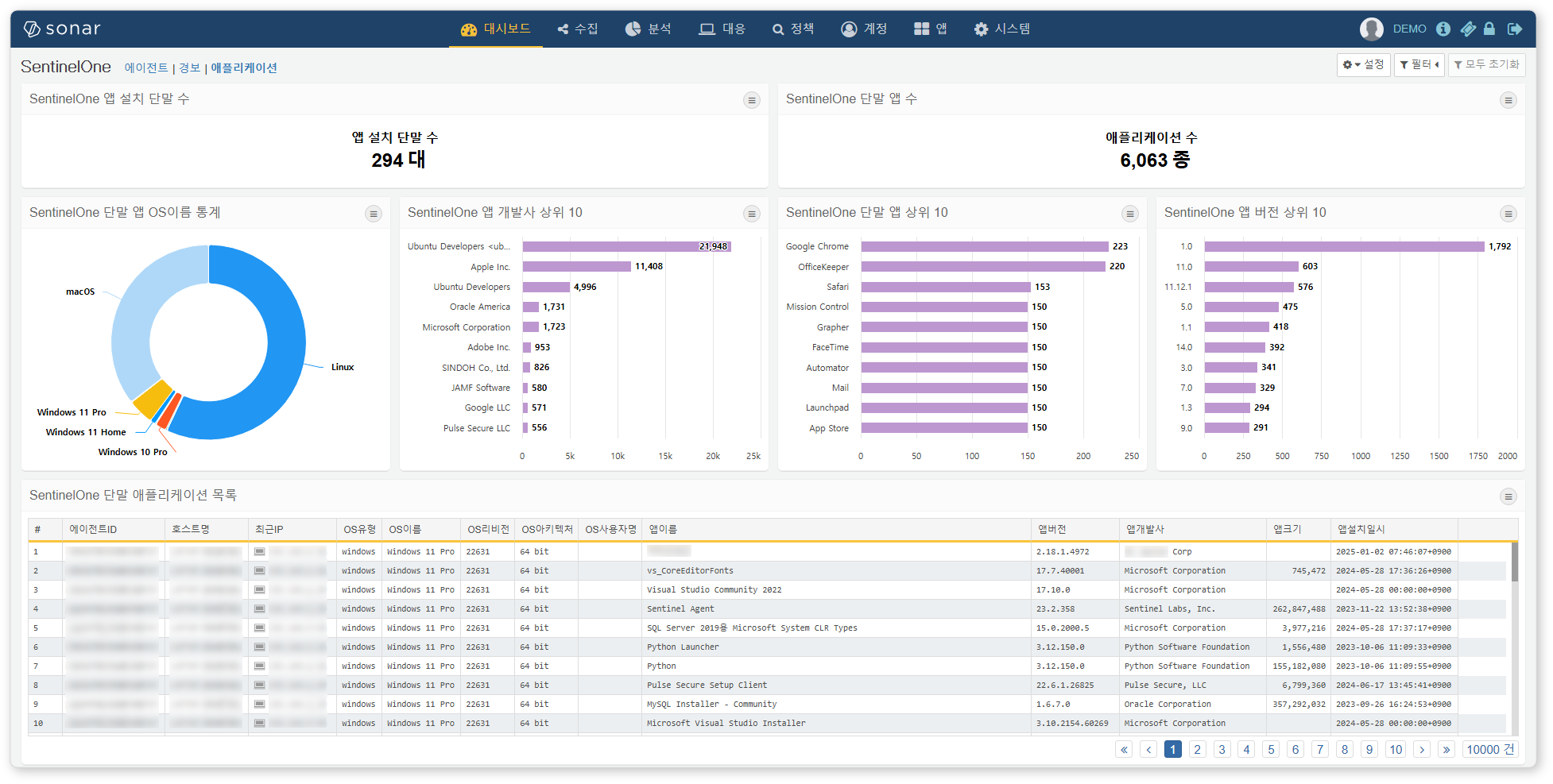Go to page 2 of table
Image resolution: width=1553 pixels, height=784 pixels.
tap(1198, 749)
